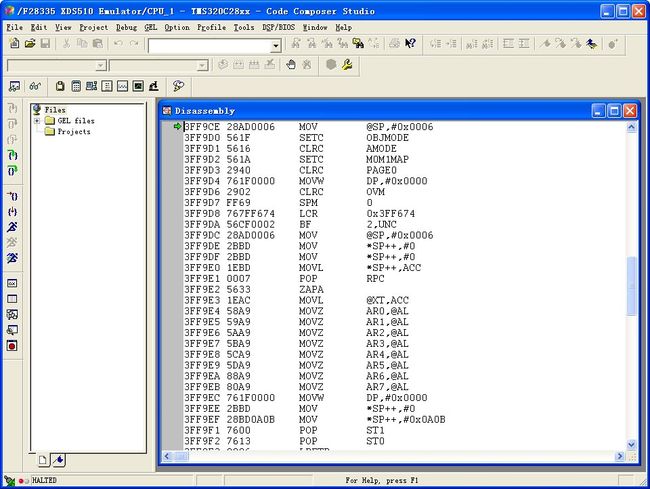Open the Profile menu
650x489 pixels.
pyautogui.click(x=211, y=27)
